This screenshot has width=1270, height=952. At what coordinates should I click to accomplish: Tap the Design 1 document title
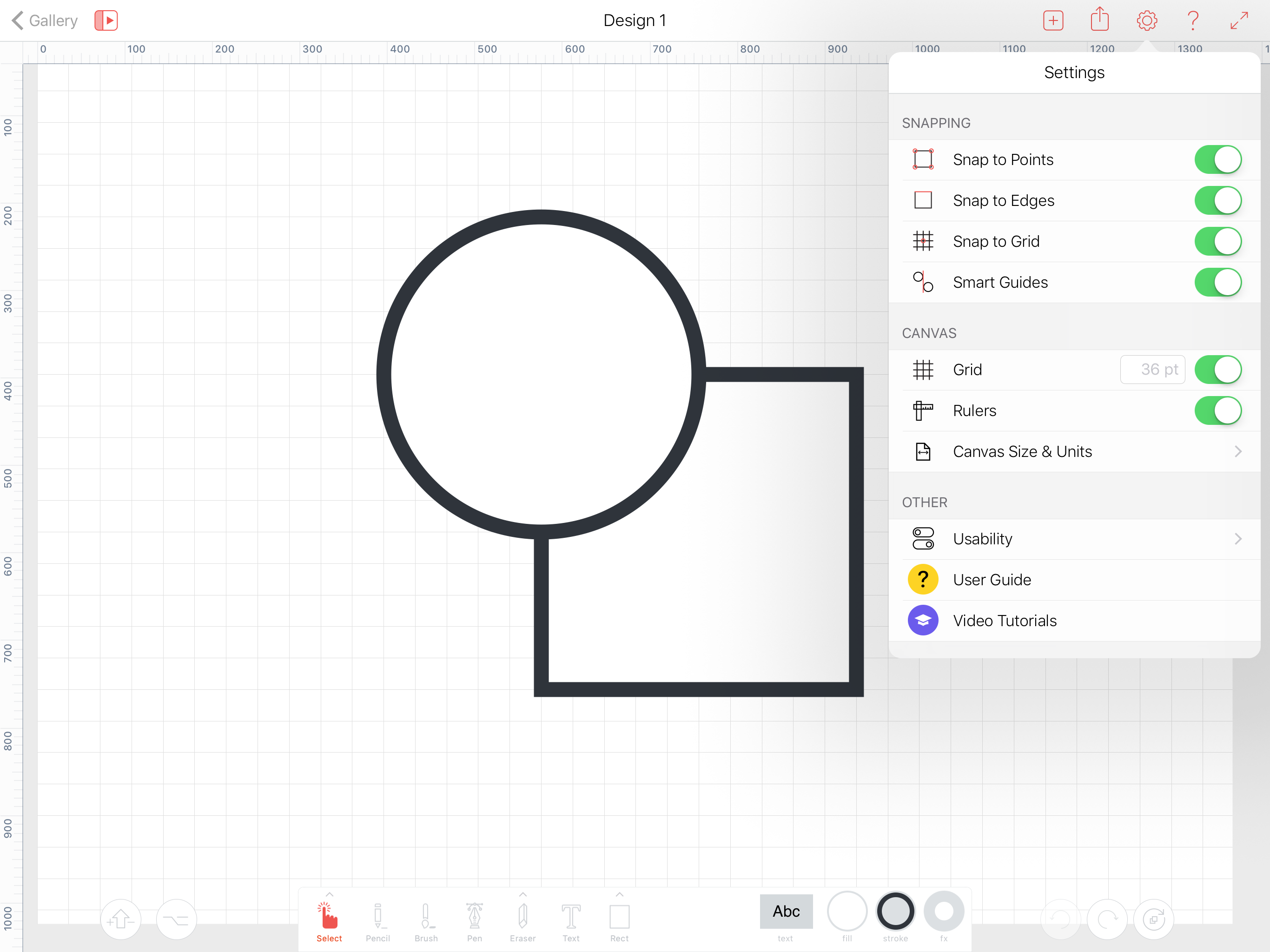point(635,20)
